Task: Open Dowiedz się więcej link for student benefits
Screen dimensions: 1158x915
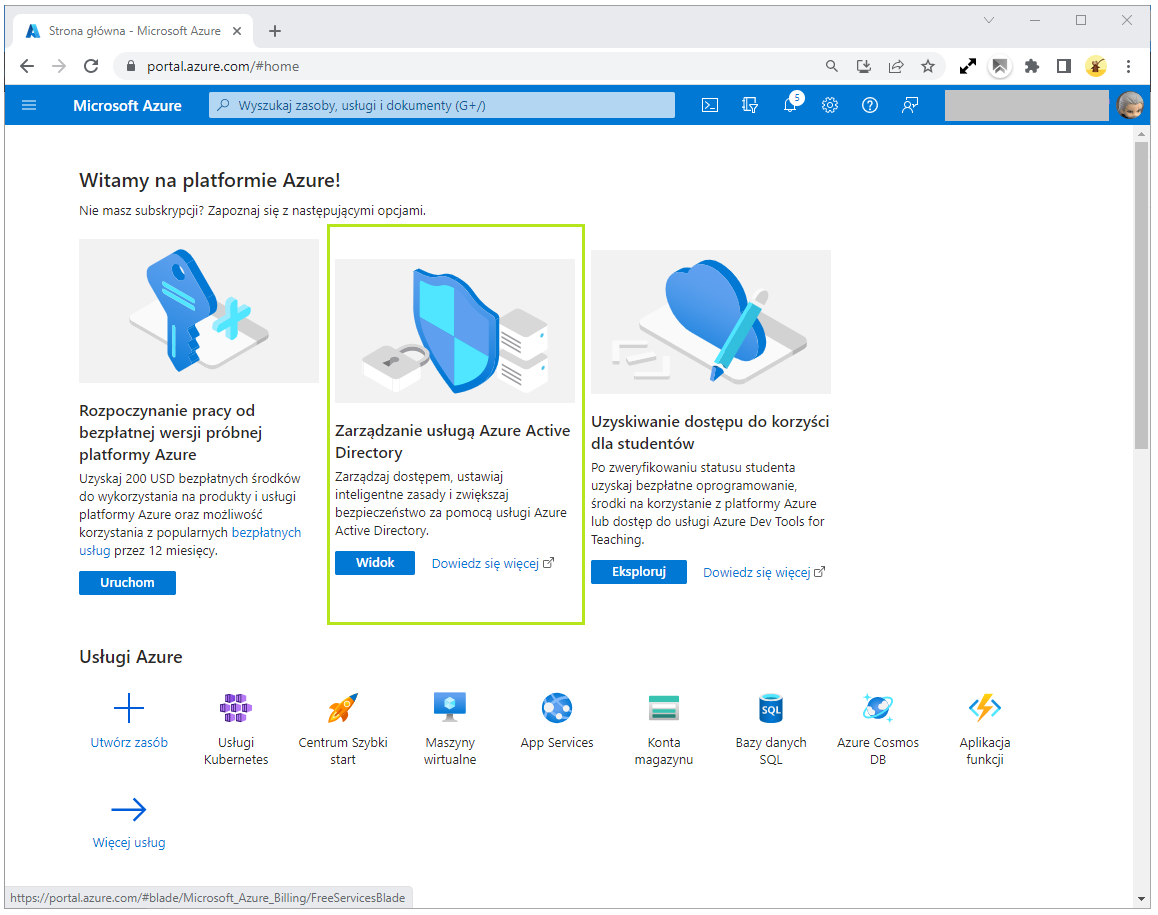Action: coord(756,571)
